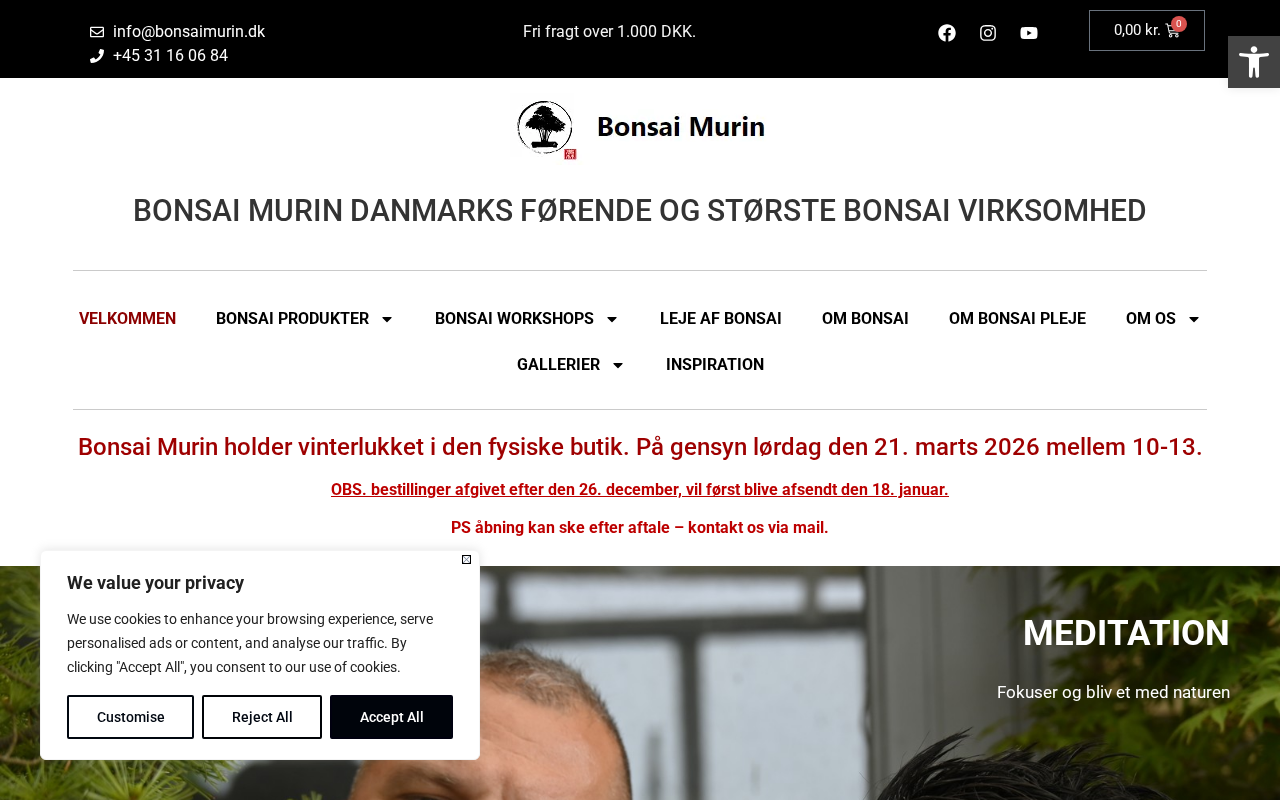1280x800 pixels.
Task: Accept all cookies
Action: [x=391, y=717]
